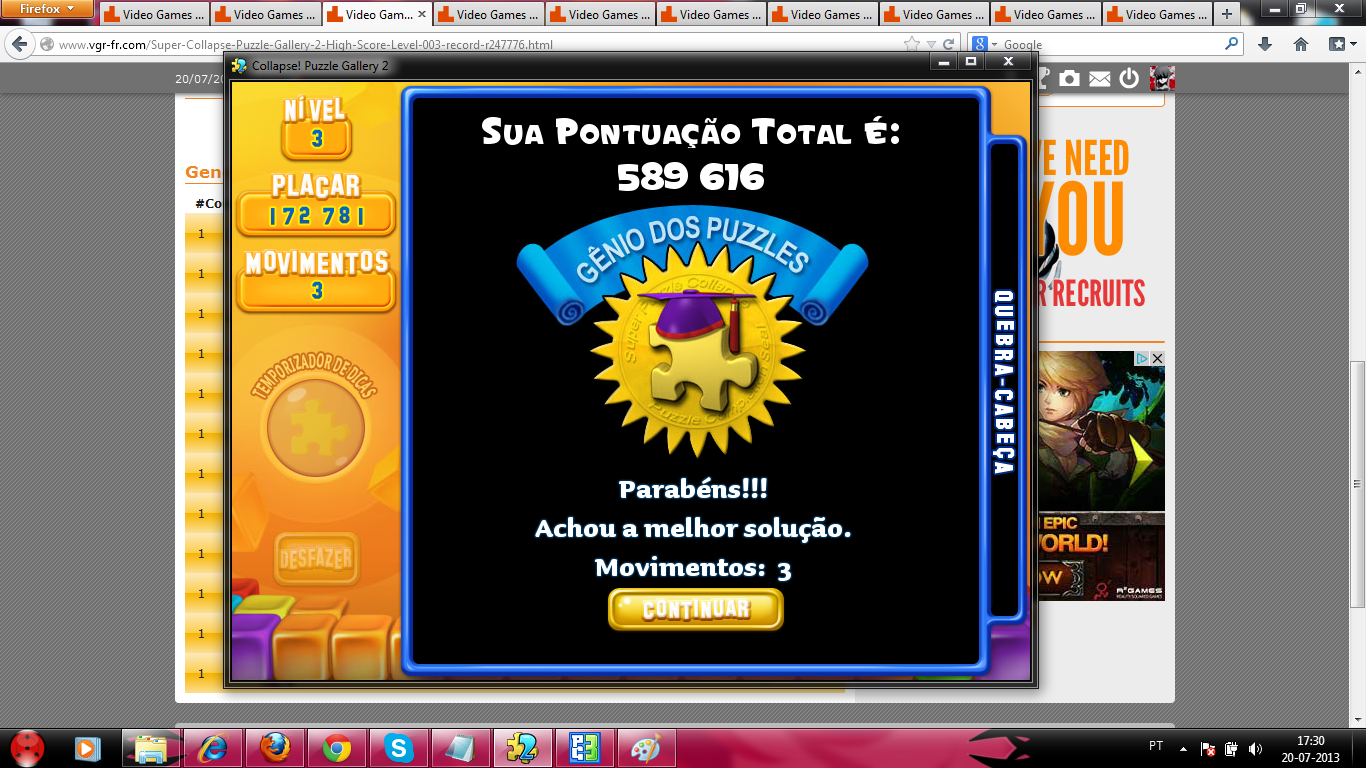Click the power logout icon
The height and width of the screenshot is (768, 1366).
[1129, 78]
